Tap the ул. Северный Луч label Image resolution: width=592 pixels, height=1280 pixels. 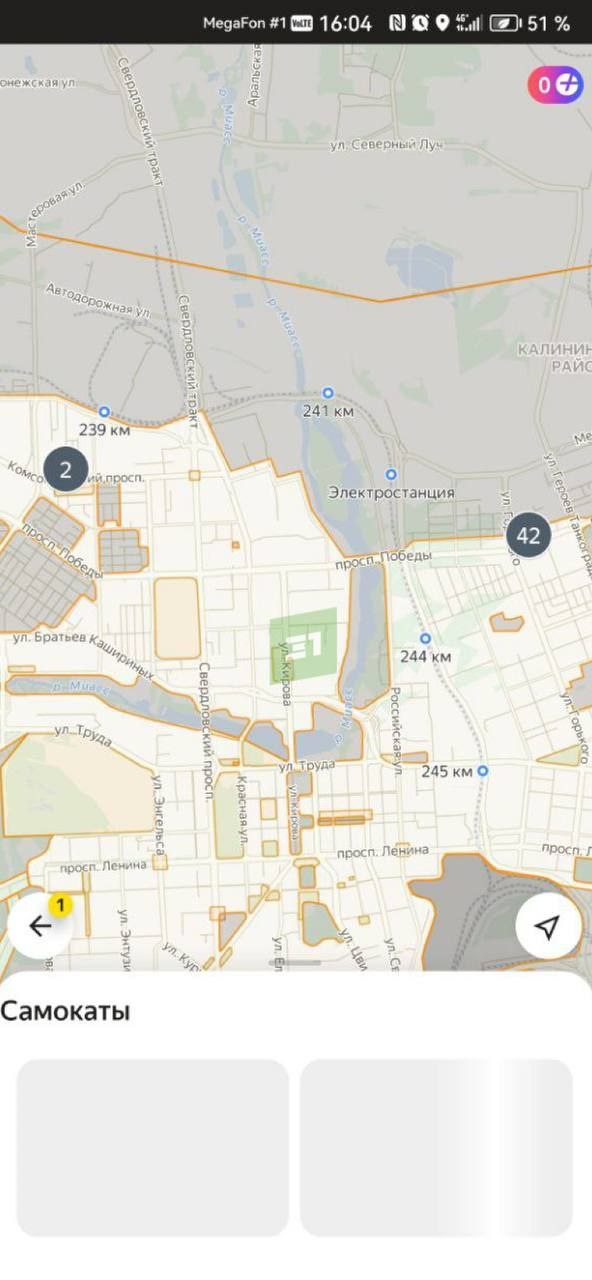(386, 146)
